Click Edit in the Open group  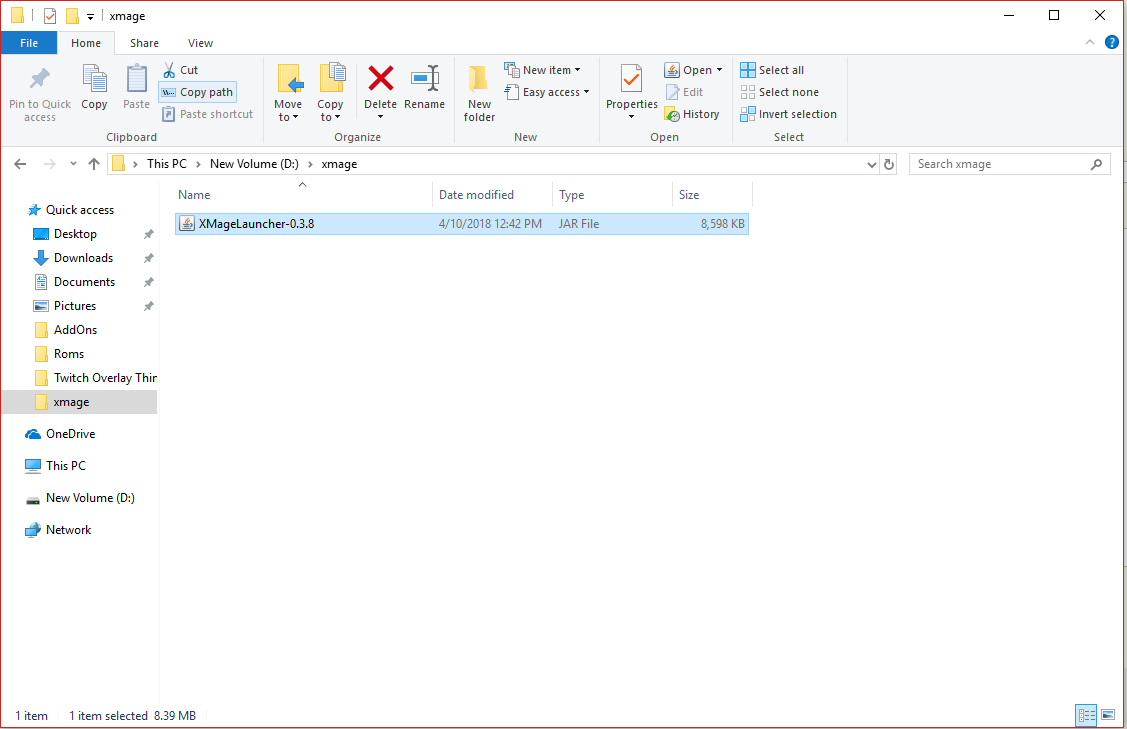click(x=685, y=92)
